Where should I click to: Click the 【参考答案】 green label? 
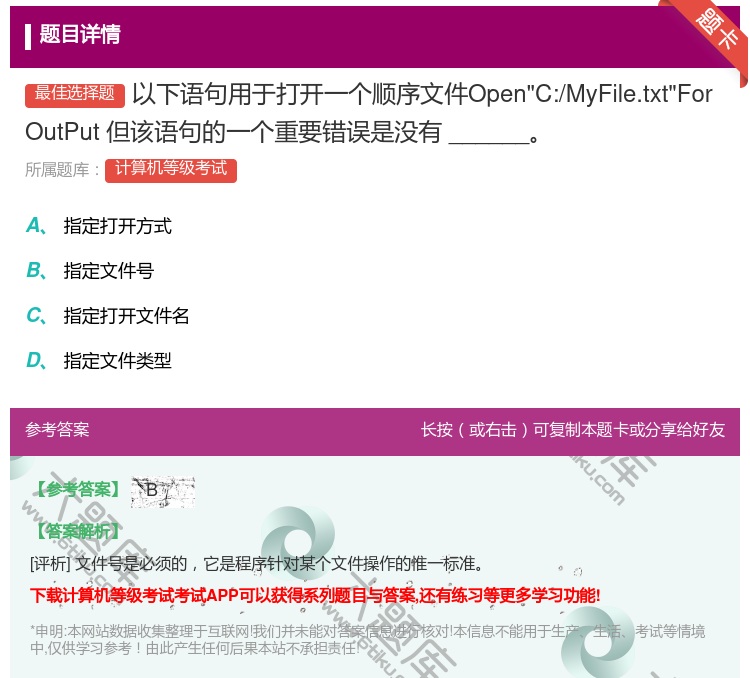click(x=78, y=489)
